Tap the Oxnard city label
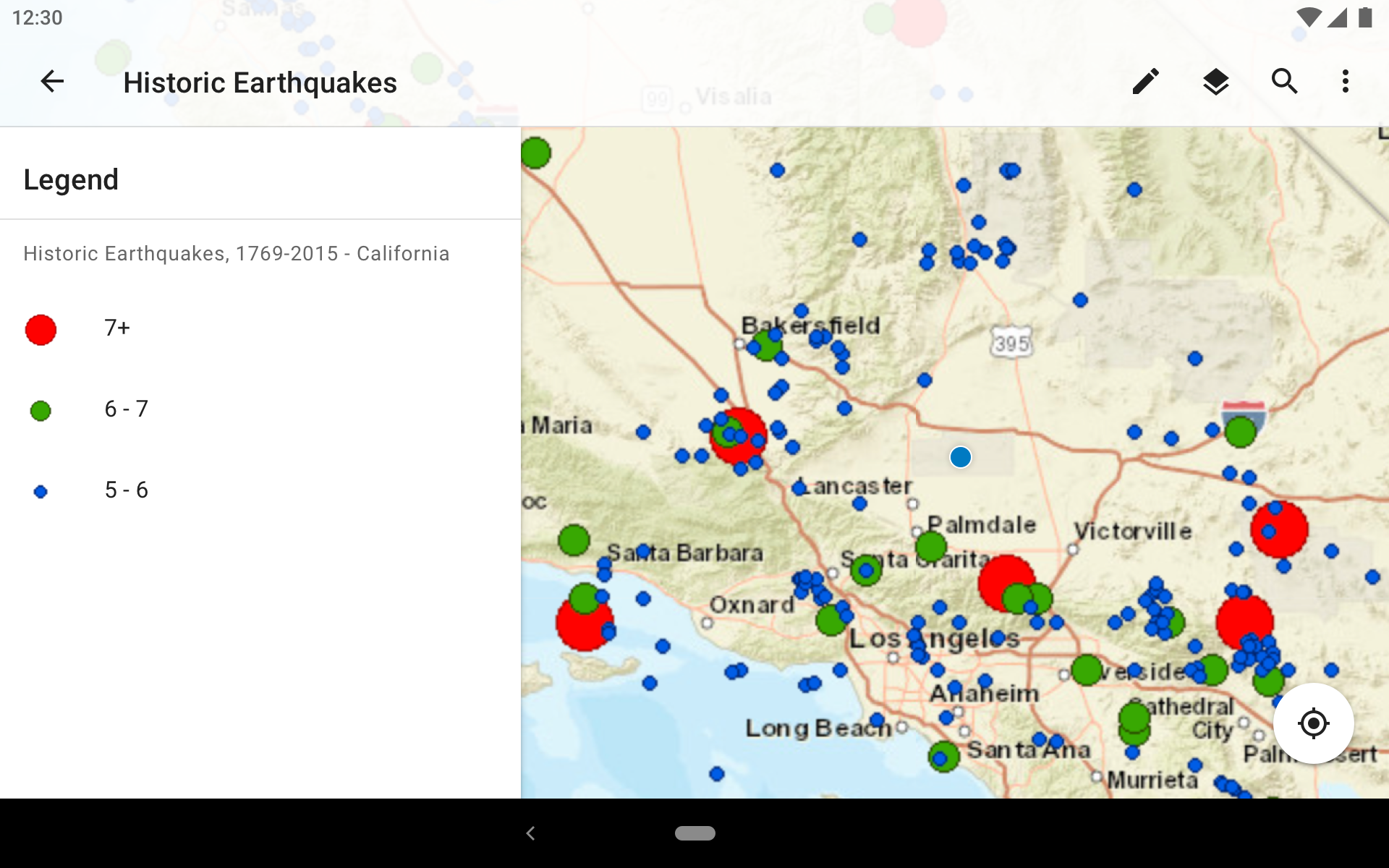Screen dimensions: 1389x868 tap(752, 605)
